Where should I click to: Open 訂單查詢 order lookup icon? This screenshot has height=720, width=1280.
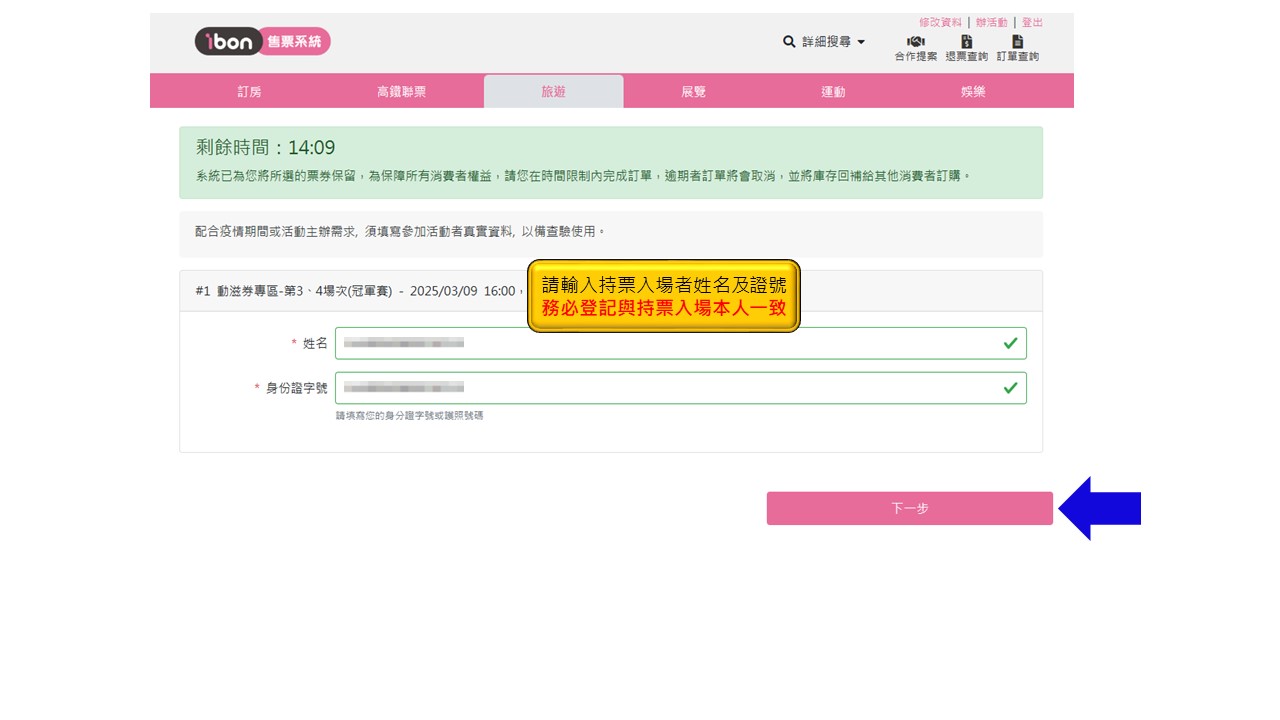pos(1017,42)
